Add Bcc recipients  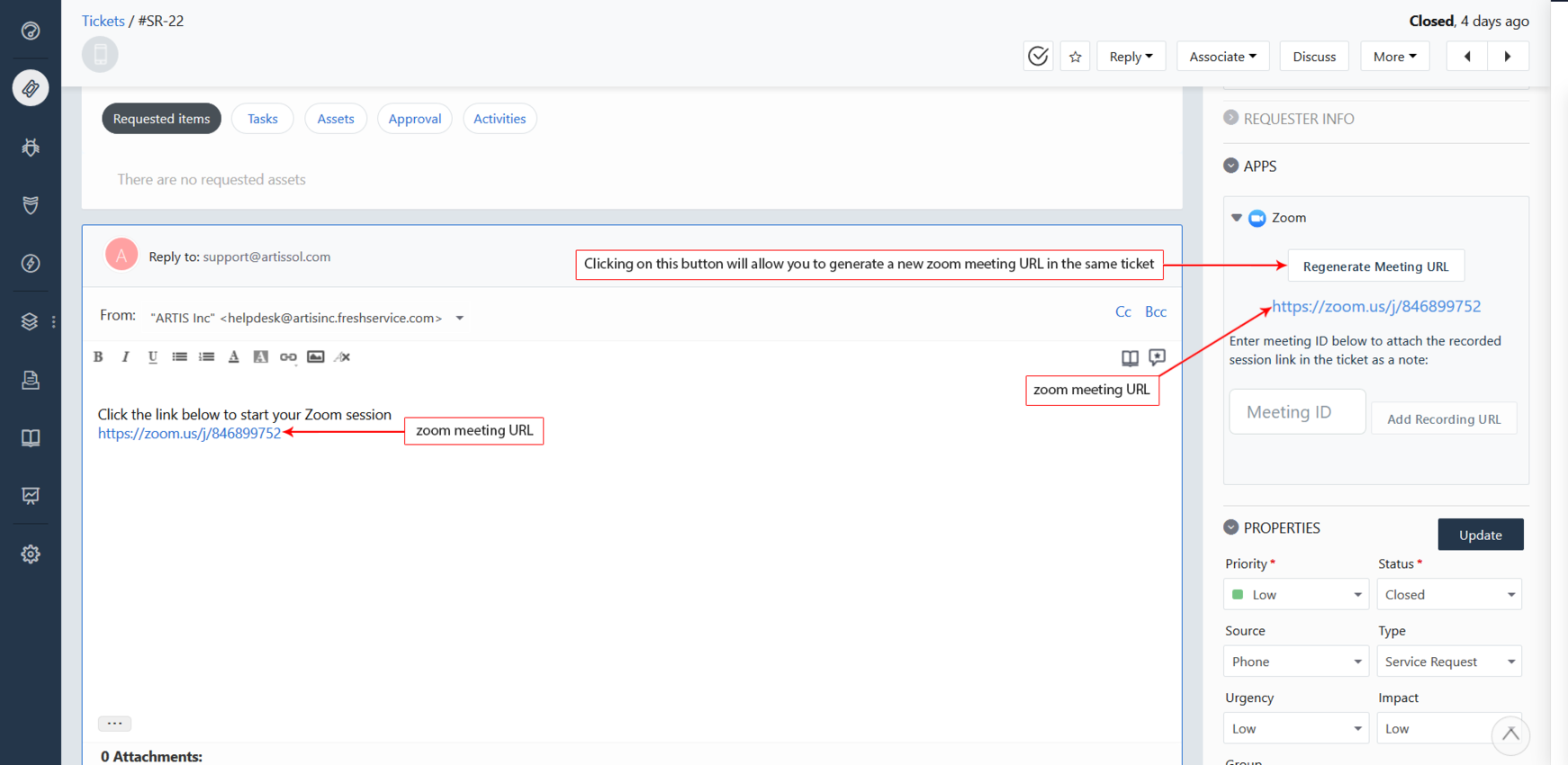point(1156,311)
